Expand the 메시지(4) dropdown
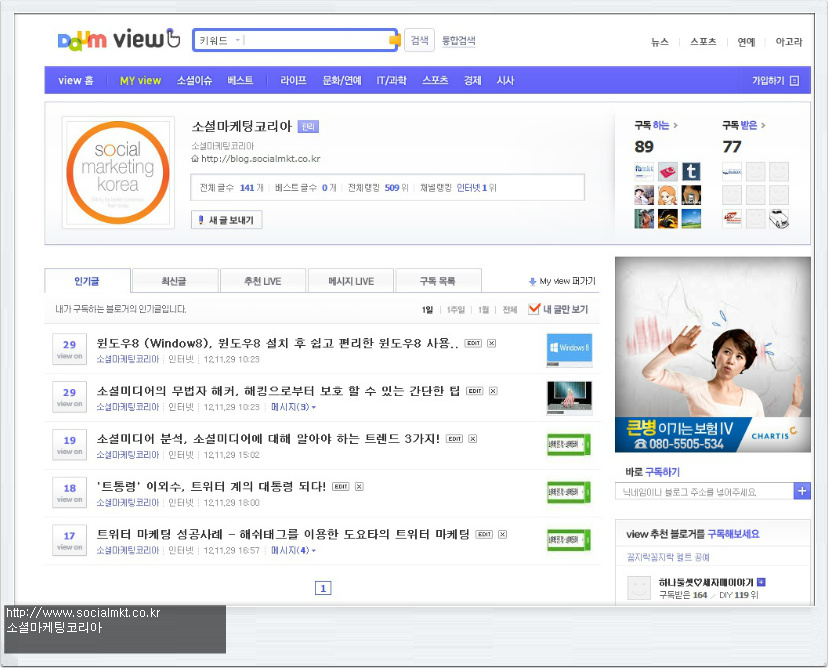The image size is (828, 668). click(293, 550)
